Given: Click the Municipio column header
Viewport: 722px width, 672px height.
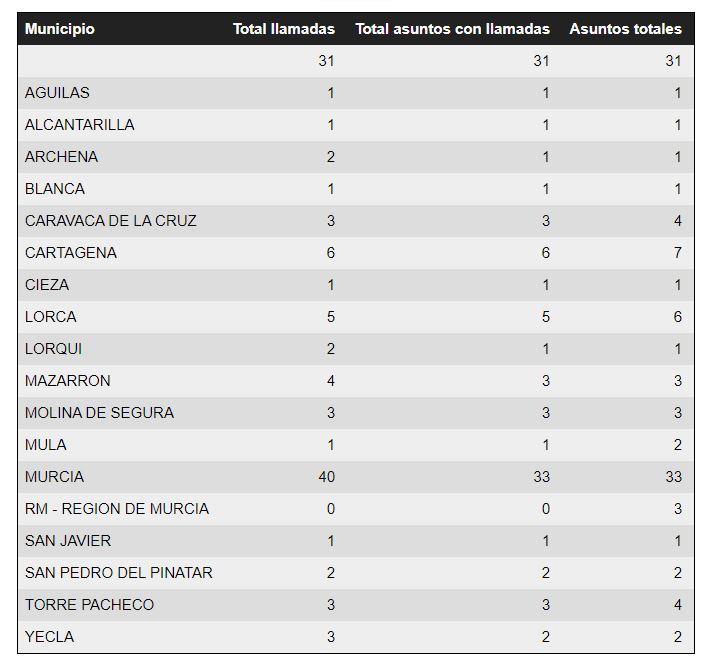Looking at the screenshot, I should (x=60, y=29).
